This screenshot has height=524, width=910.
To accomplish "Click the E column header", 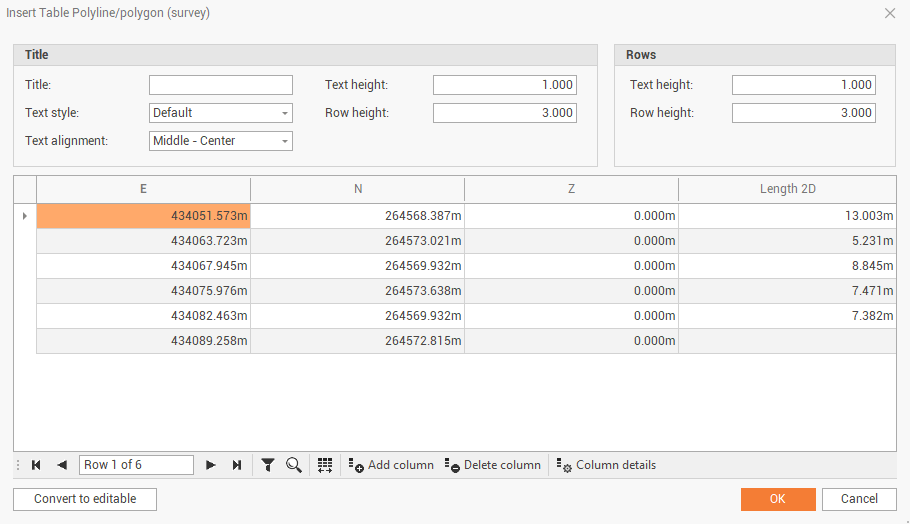I will point(143,189).
